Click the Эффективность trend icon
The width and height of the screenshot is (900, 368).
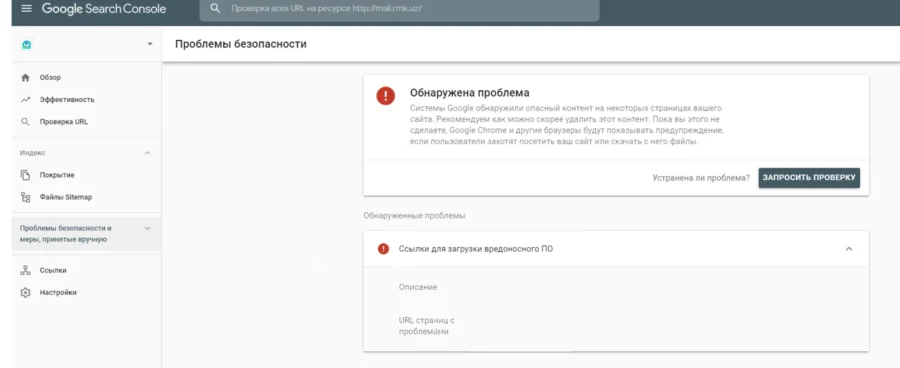click(x=25, y=100)
